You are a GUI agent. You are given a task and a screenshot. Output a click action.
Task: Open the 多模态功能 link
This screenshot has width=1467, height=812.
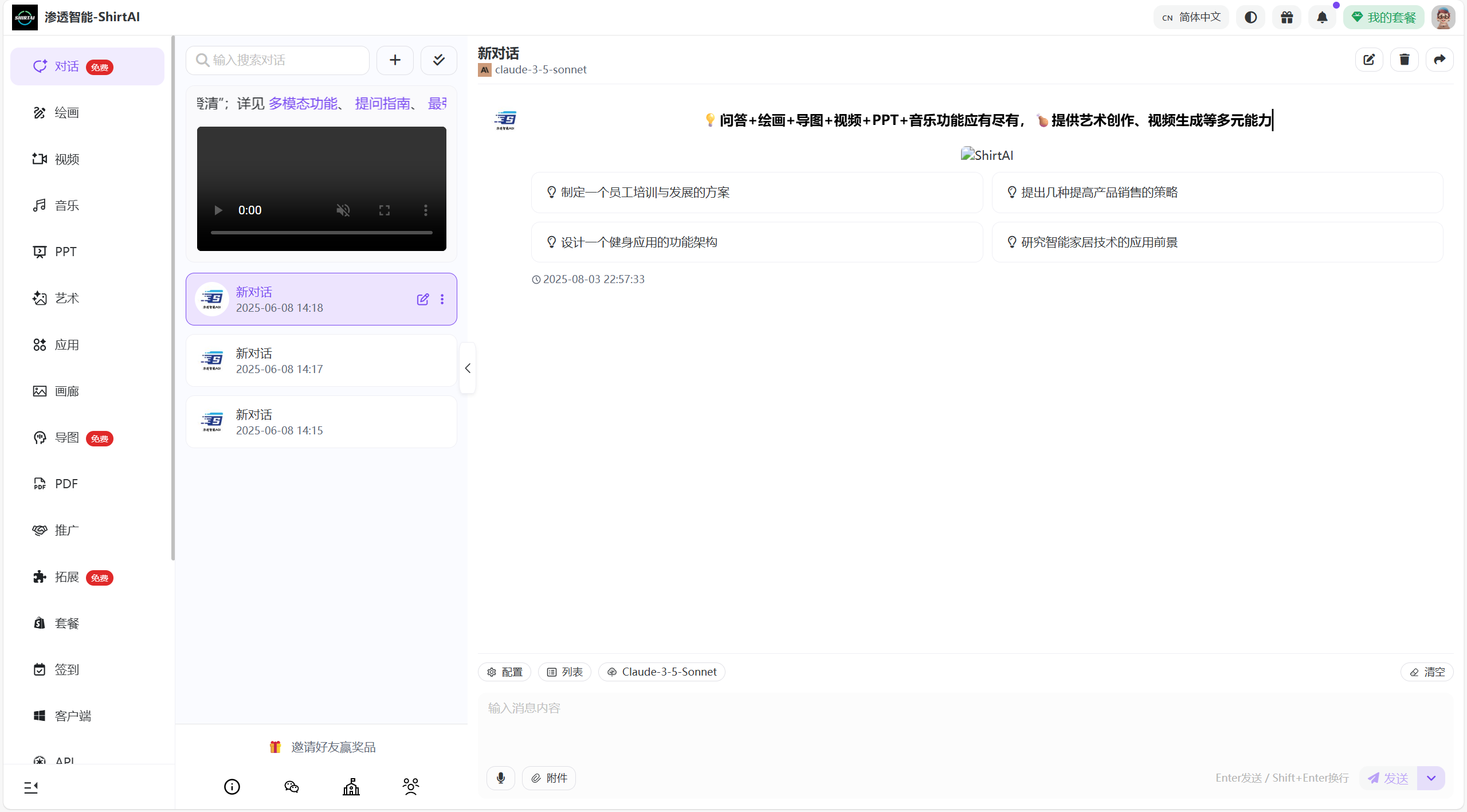click(303, 104)
